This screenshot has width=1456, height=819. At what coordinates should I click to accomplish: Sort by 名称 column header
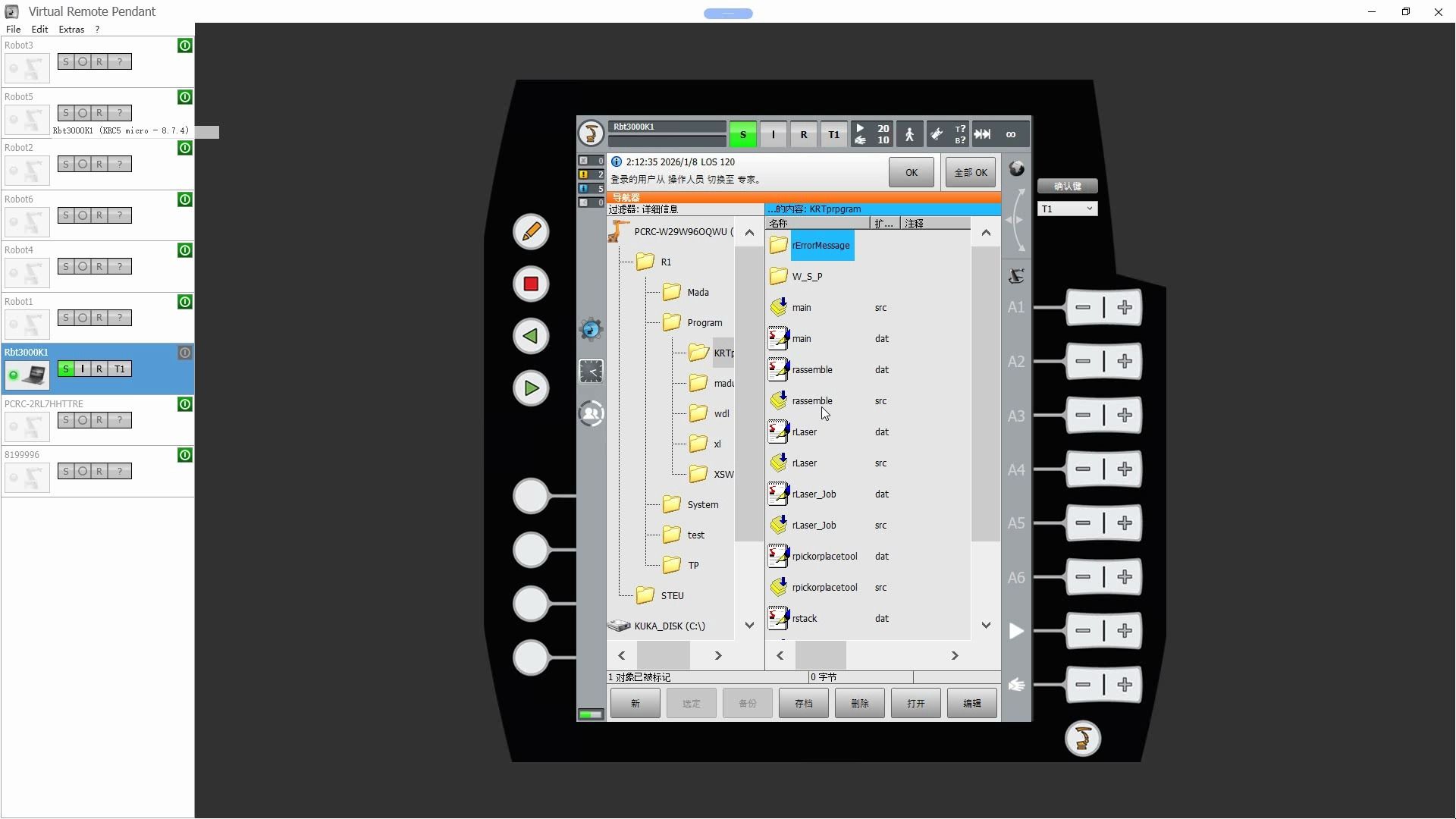[x=817, y=223]
